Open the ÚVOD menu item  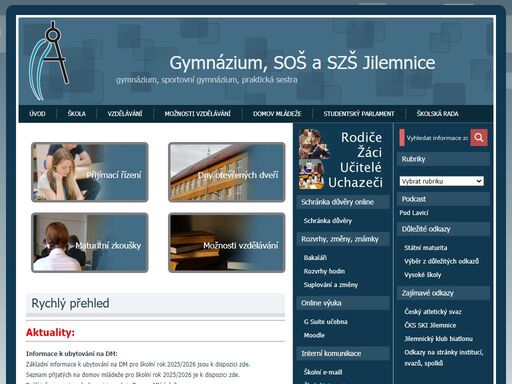click(37, 114)
